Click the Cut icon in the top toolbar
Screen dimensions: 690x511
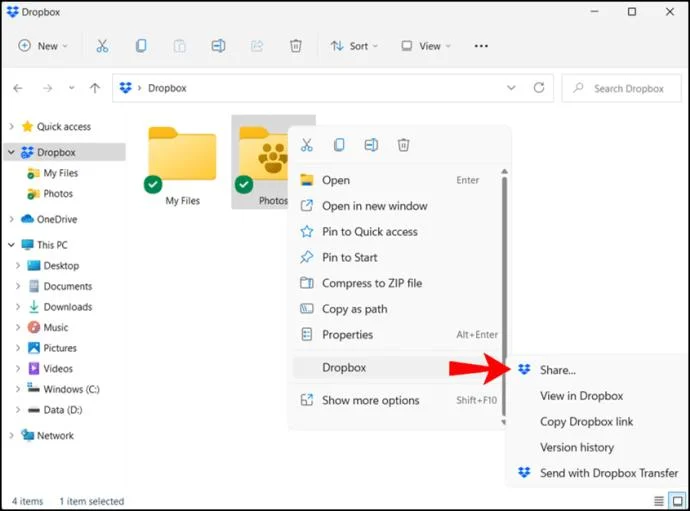(x=102, y=46)
